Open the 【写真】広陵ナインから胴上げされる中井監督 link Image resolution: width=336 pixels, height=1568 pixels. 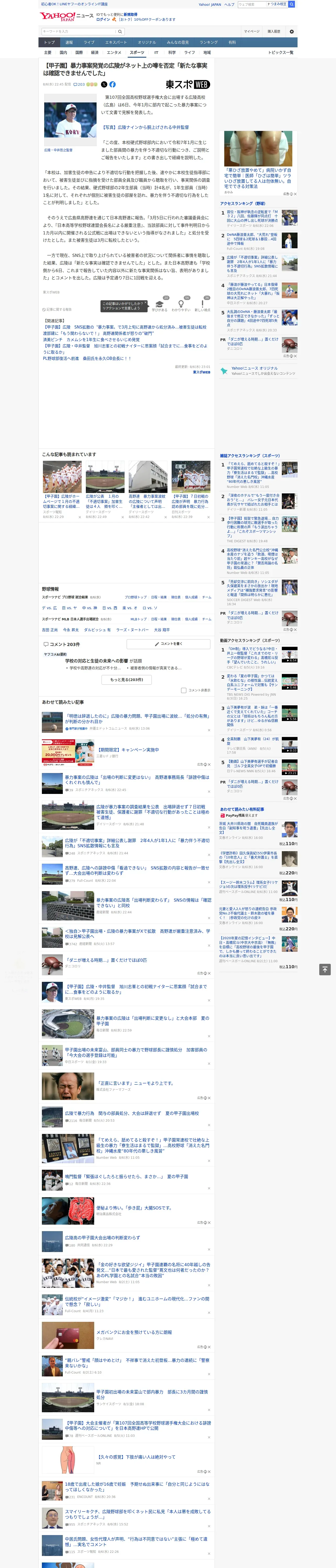(146, 127)
